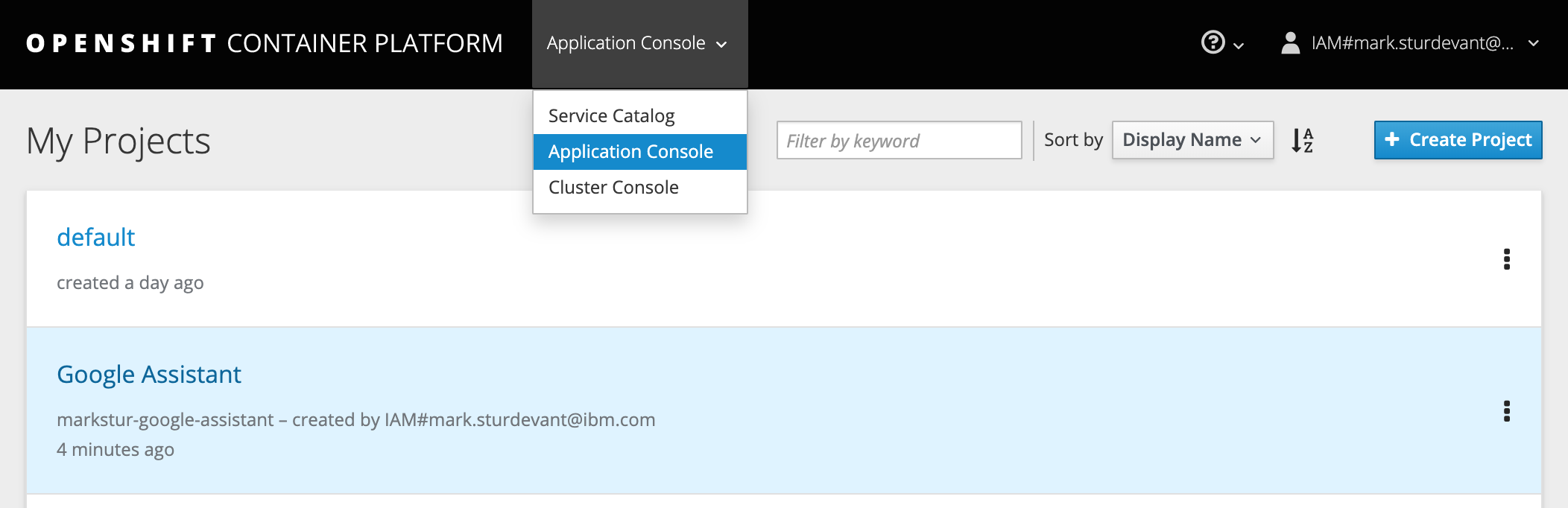Viewport: 1568px width, 508px height.
Task: Click the 'Sort by' label
Action: tap(1073, 140)
